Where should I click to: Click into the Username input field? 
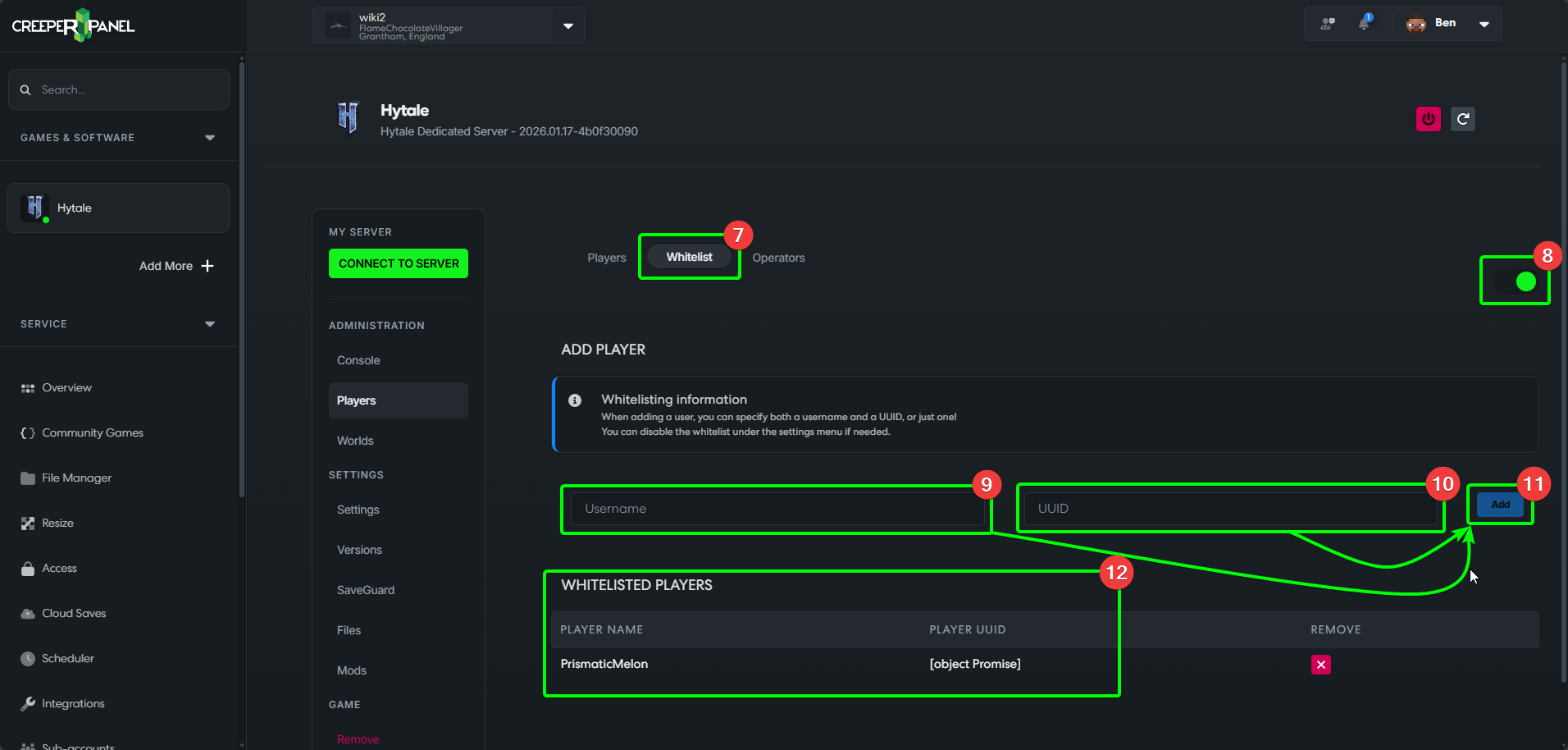[777, 509]
